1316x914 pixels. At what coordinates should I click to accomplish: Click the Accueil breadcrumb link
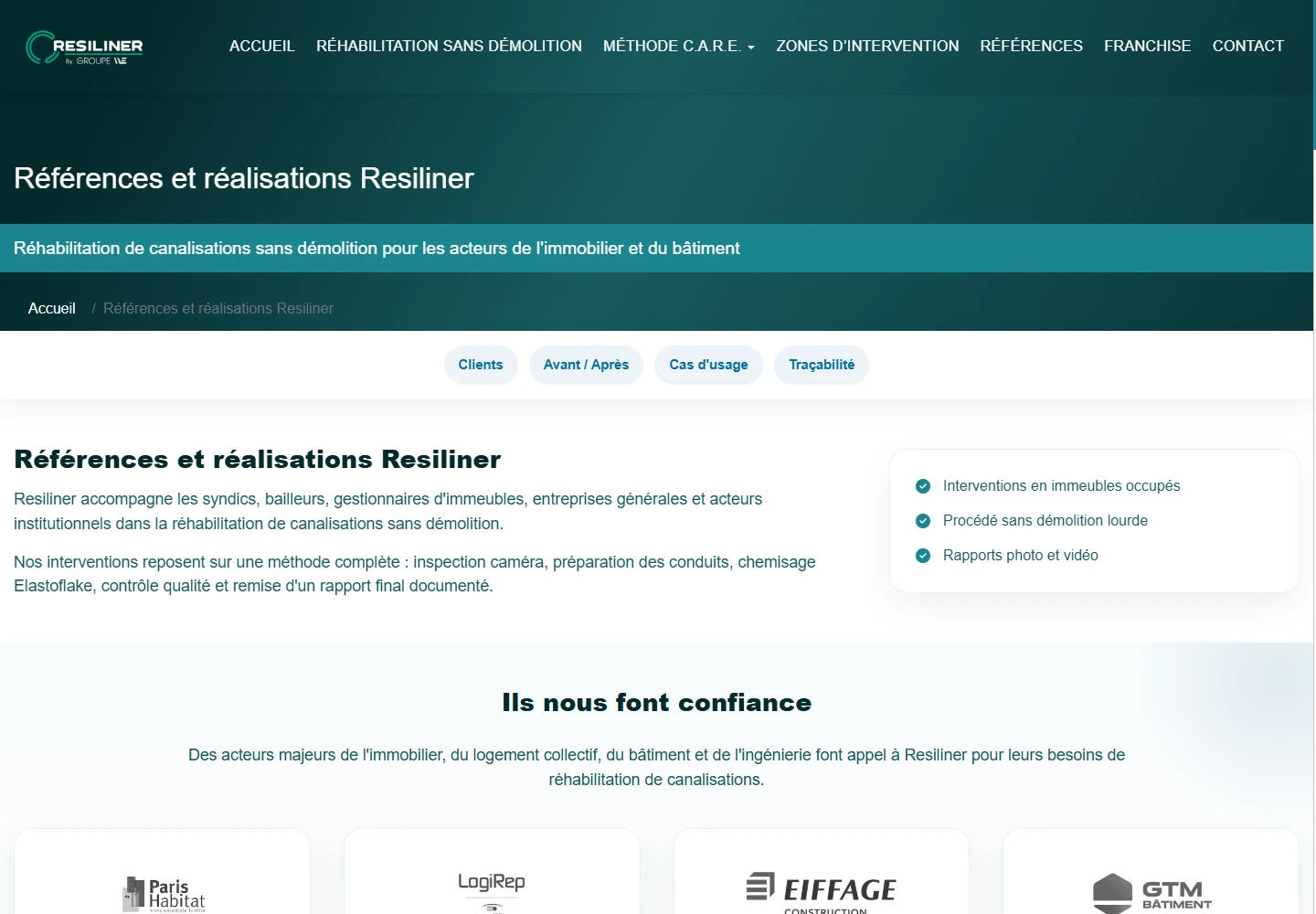click(x=52, y=309)
